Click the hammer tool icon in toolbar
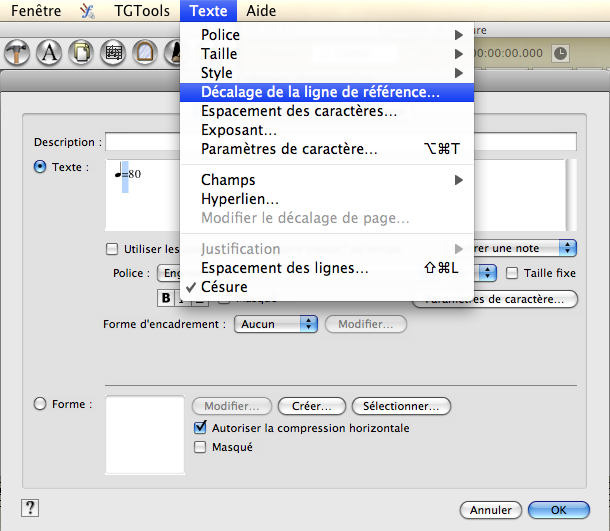The width and height of the screenshot is (610, 531). (17, 53)
